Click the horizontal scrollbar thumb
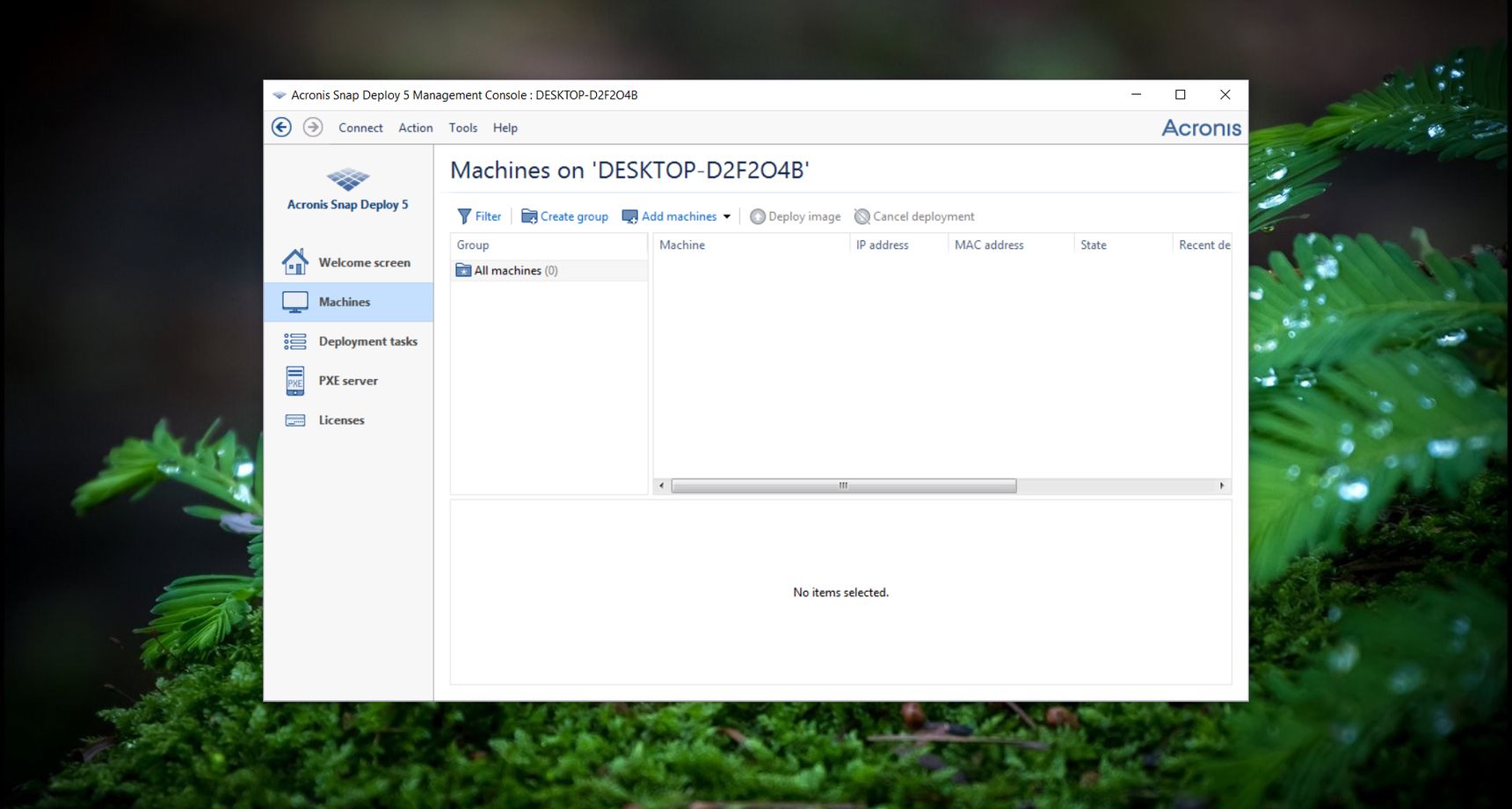The image size is (1512, 809). tap(844, 485)
